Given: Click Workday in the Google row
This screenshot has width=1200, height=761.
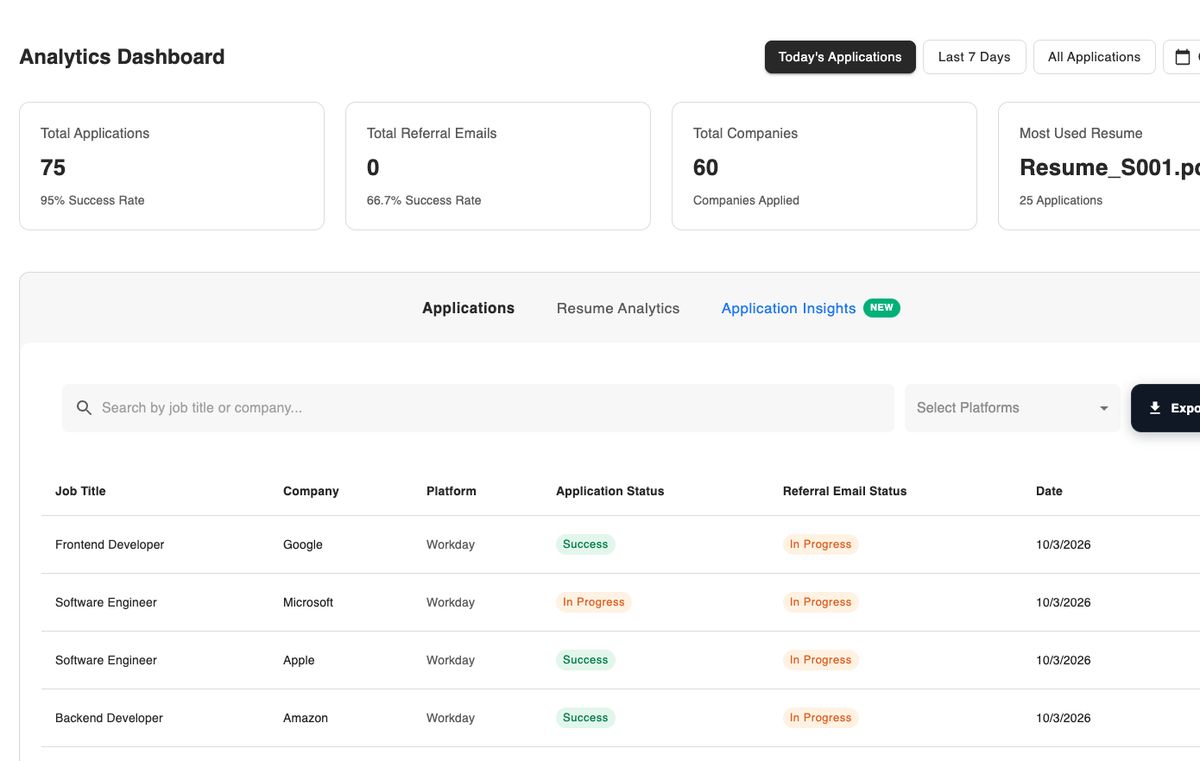Looking at the screenshot, I should [x=450, y=545].
